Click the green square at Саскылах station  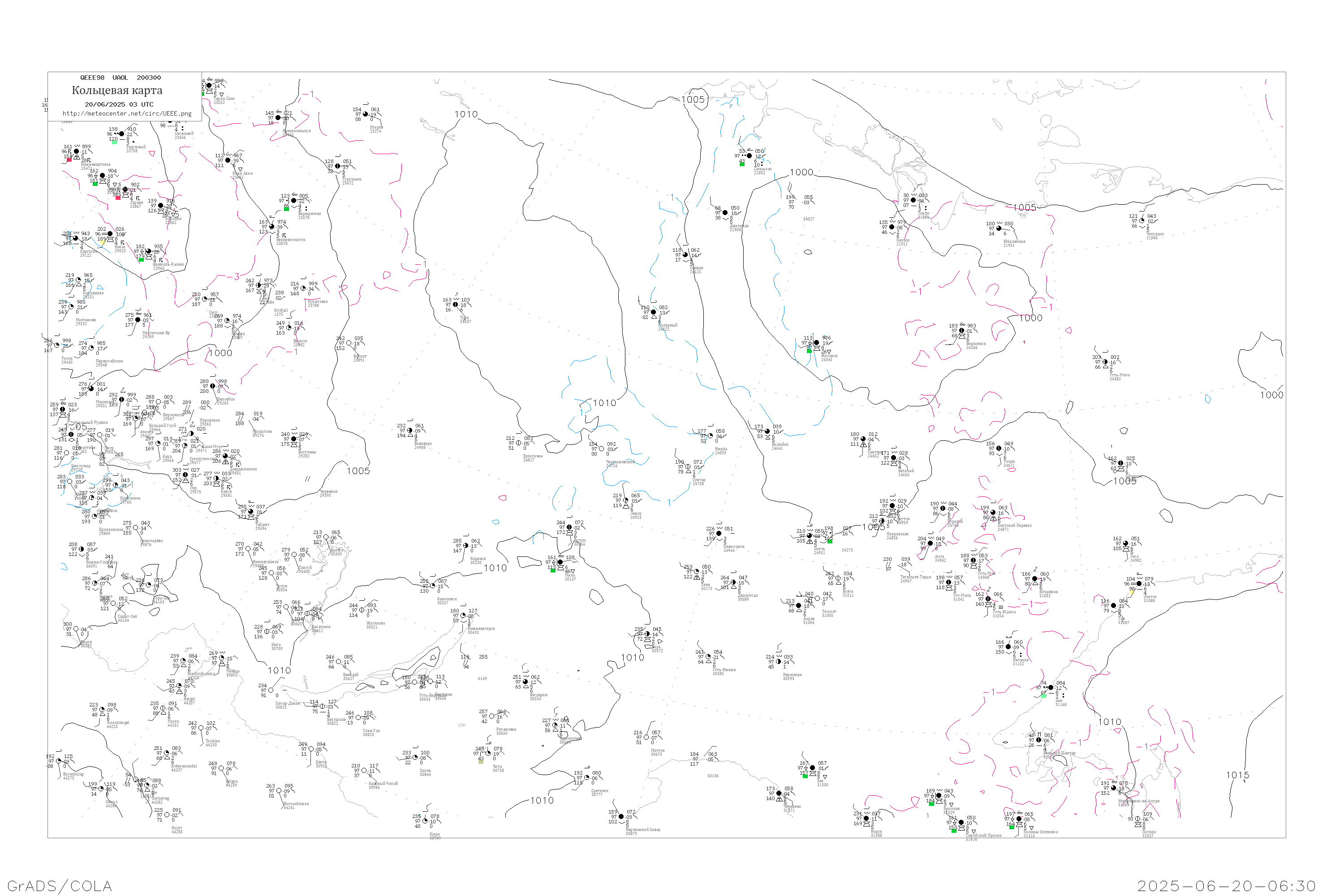(x=742, y=164)
